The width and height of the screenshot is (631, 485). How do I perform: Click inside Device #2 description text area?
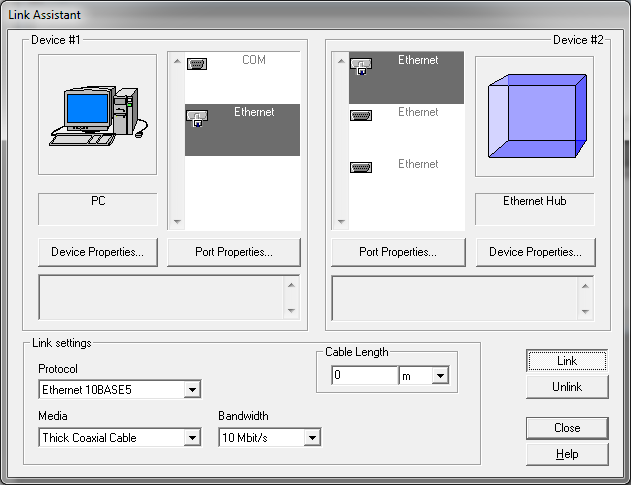click(455, 298)
